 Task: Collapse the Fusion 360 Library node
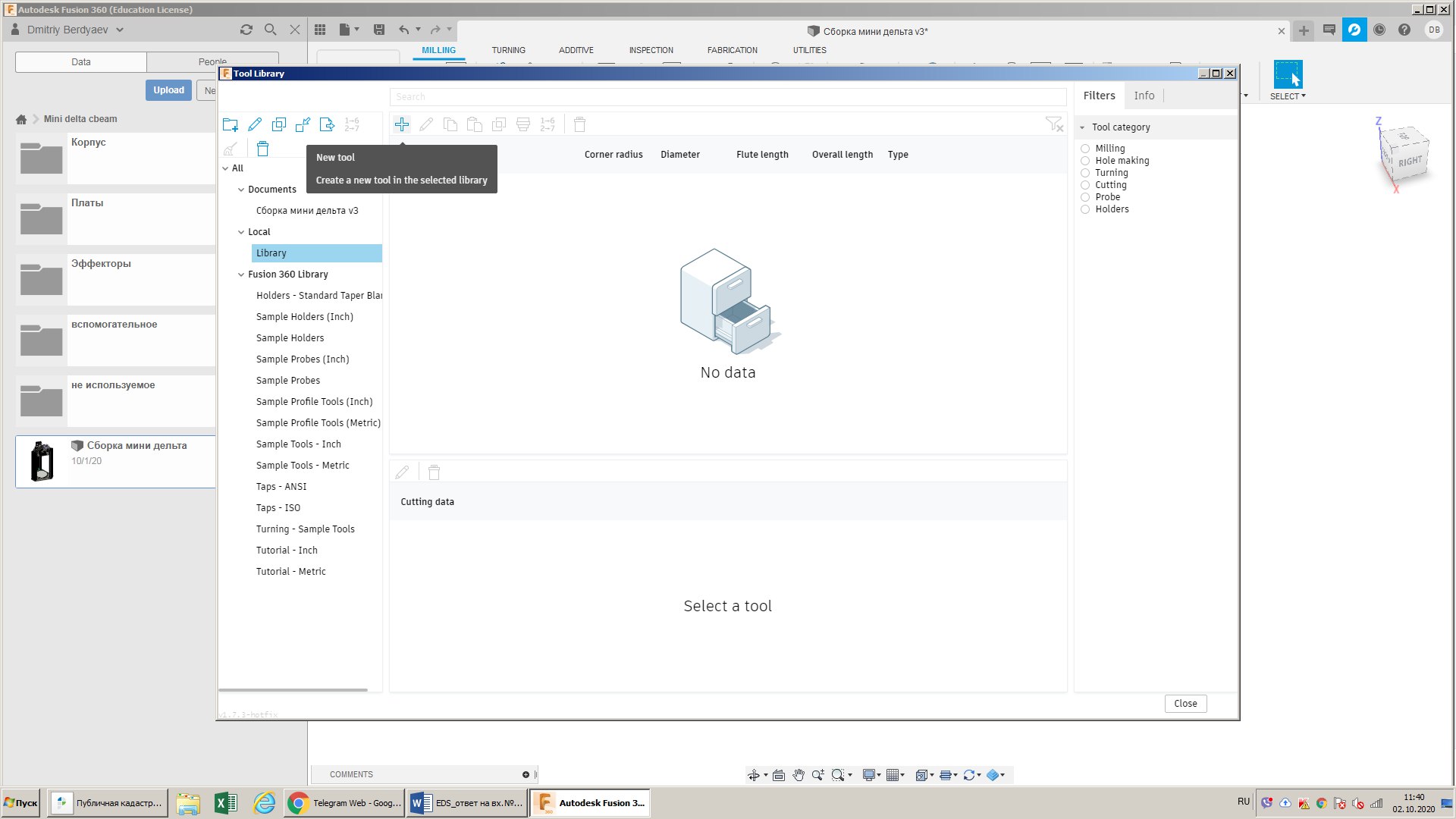click(241, 275)
